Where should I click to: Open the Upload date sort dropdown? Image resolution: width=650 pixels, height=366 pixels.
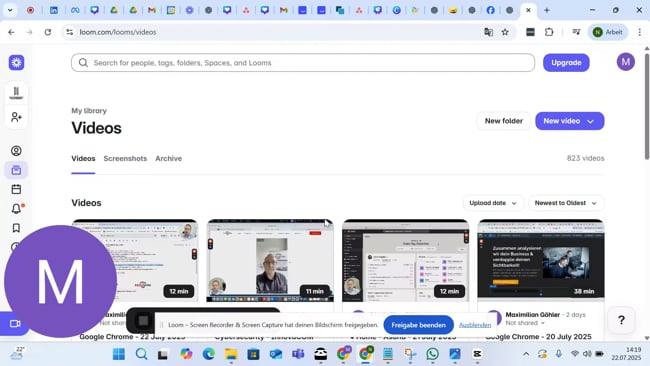pos(493,203)
